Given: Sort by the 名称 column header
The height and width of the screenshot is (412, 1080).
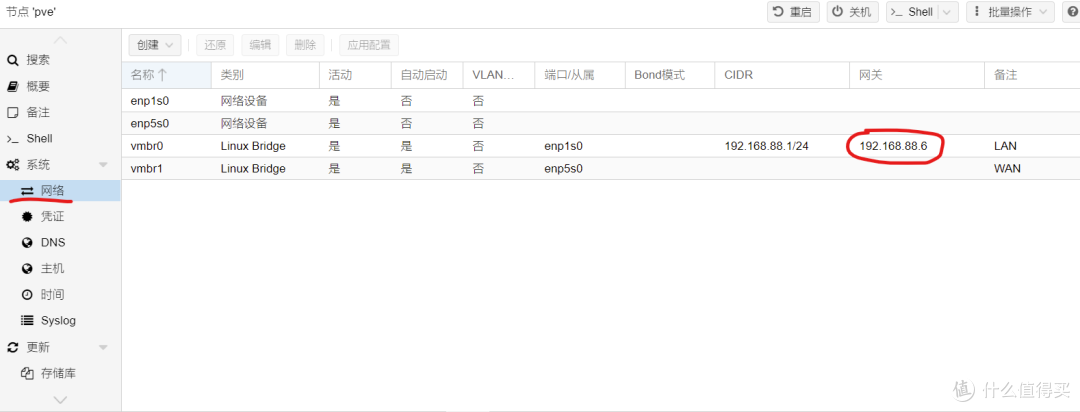Looking at the screenshot, I should (167, 75).
